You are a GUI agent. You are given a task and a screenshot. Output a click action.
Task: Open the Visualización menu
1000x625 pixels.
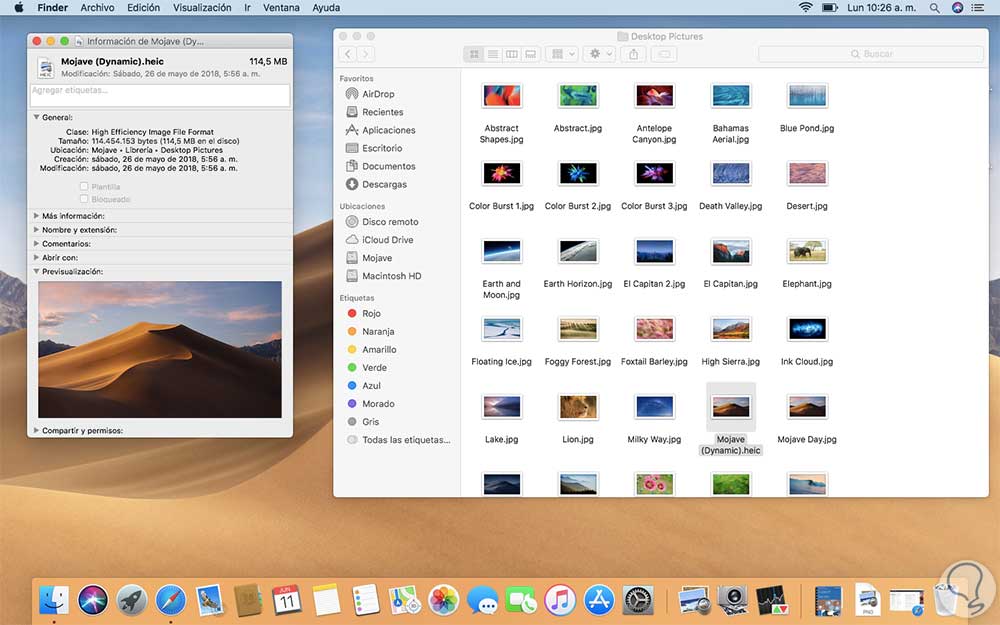tap(202, 7)
